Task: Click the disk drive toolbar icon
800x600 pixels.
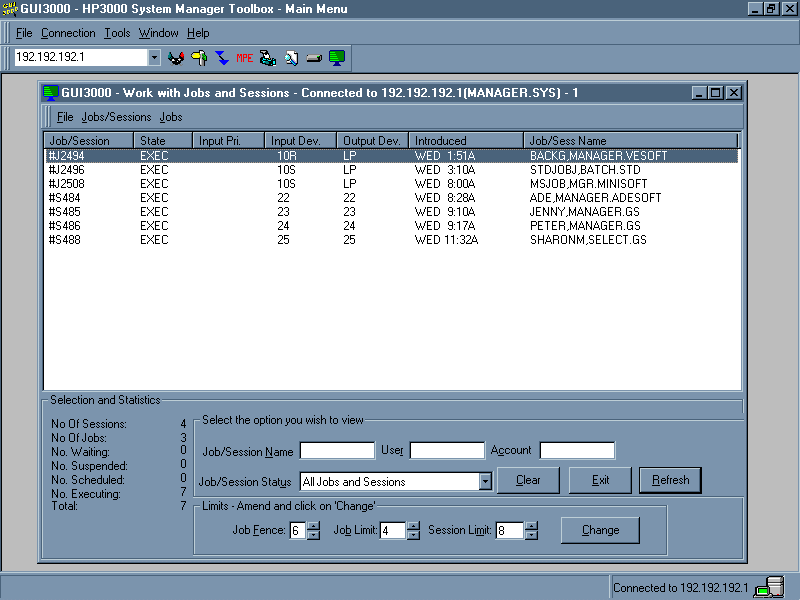Action: coord(313,58)
